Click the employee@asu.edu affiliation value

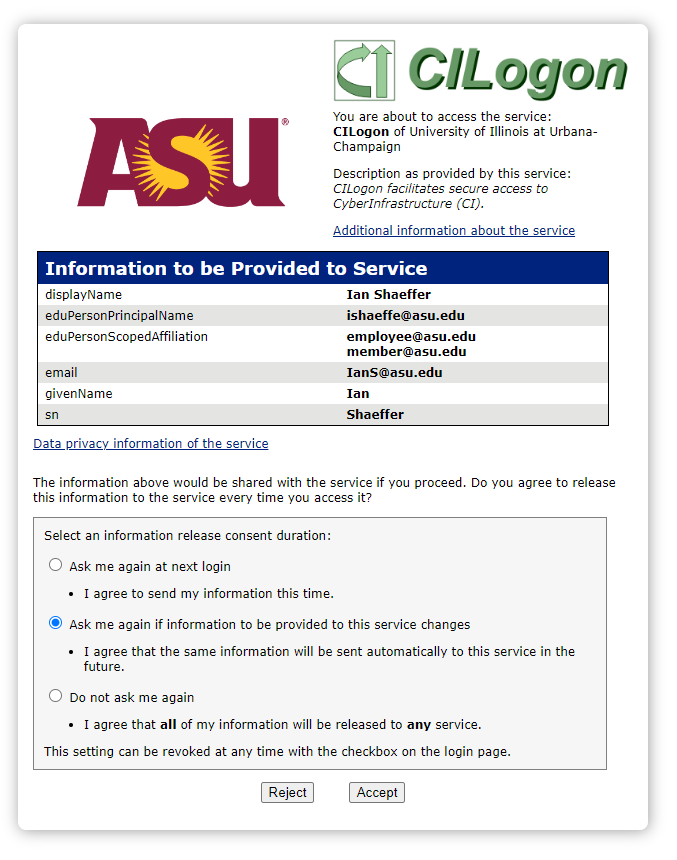[x=411, y=337]
